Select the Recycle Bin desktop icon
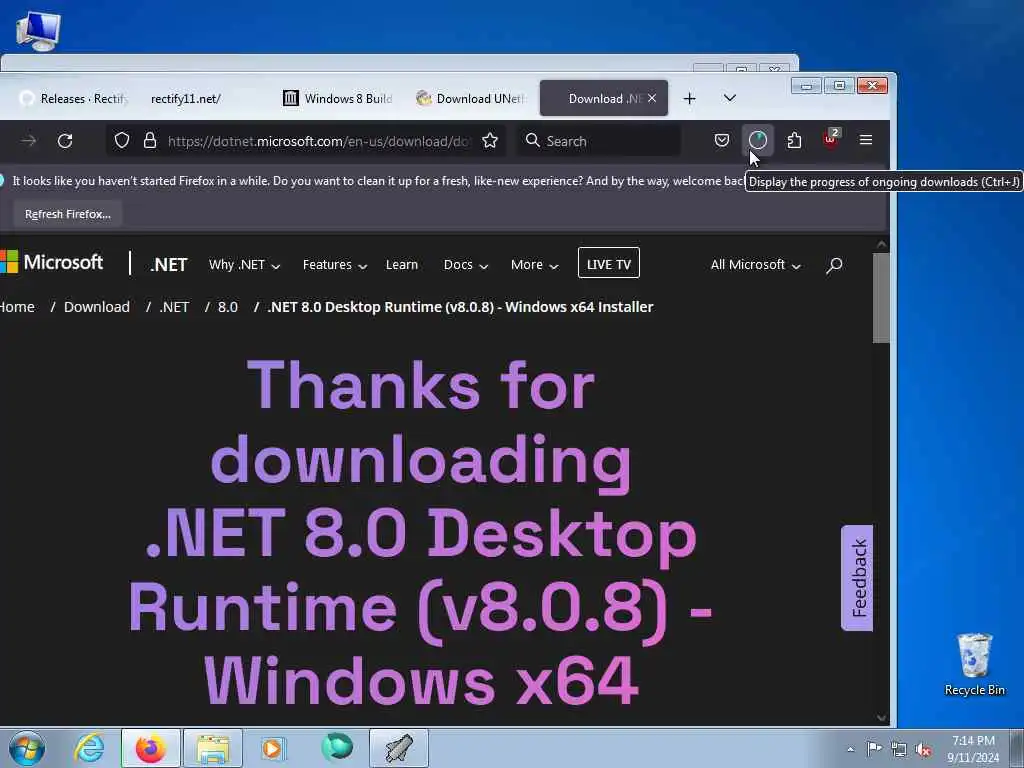Image resolution: width=1024 pixels, height=768 pixels. click(x=974, y=664)
